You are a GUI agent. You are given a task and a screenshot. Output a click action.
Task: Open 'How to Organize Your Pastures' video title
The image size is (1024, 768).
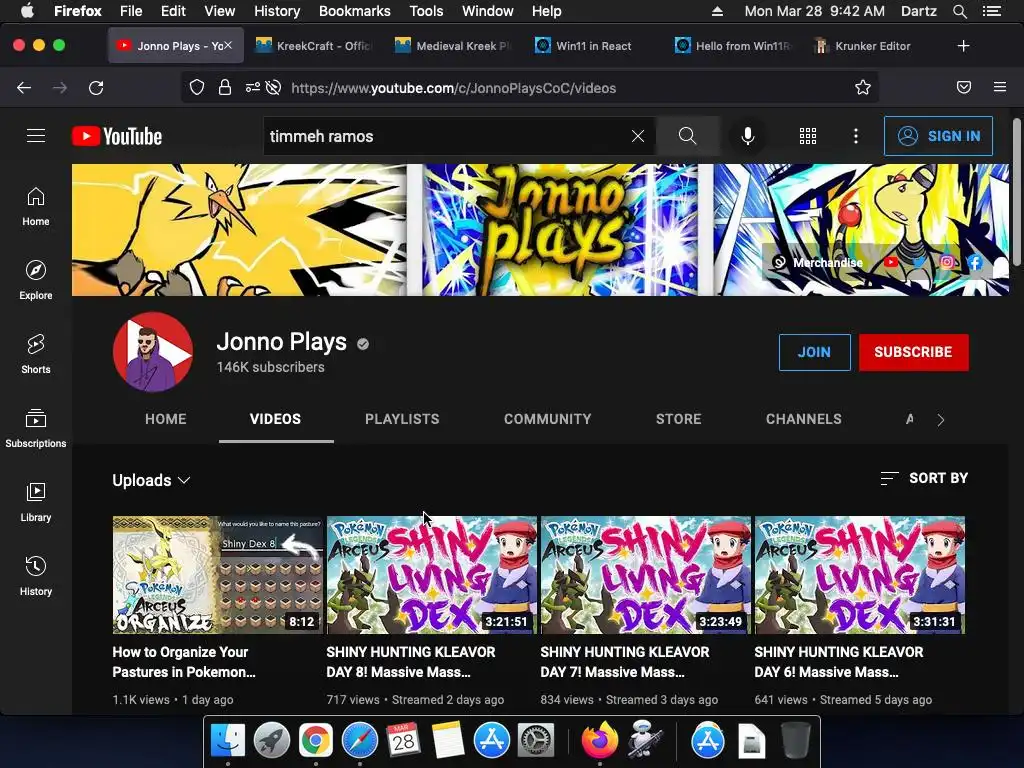(184, 662)
